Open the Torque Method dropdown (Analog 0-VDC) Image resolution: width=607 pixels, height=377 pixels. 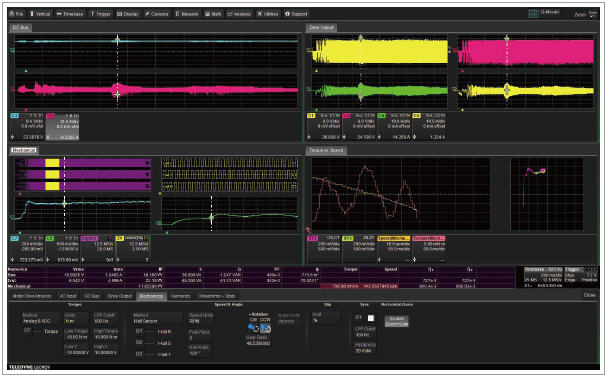point(40,318)
